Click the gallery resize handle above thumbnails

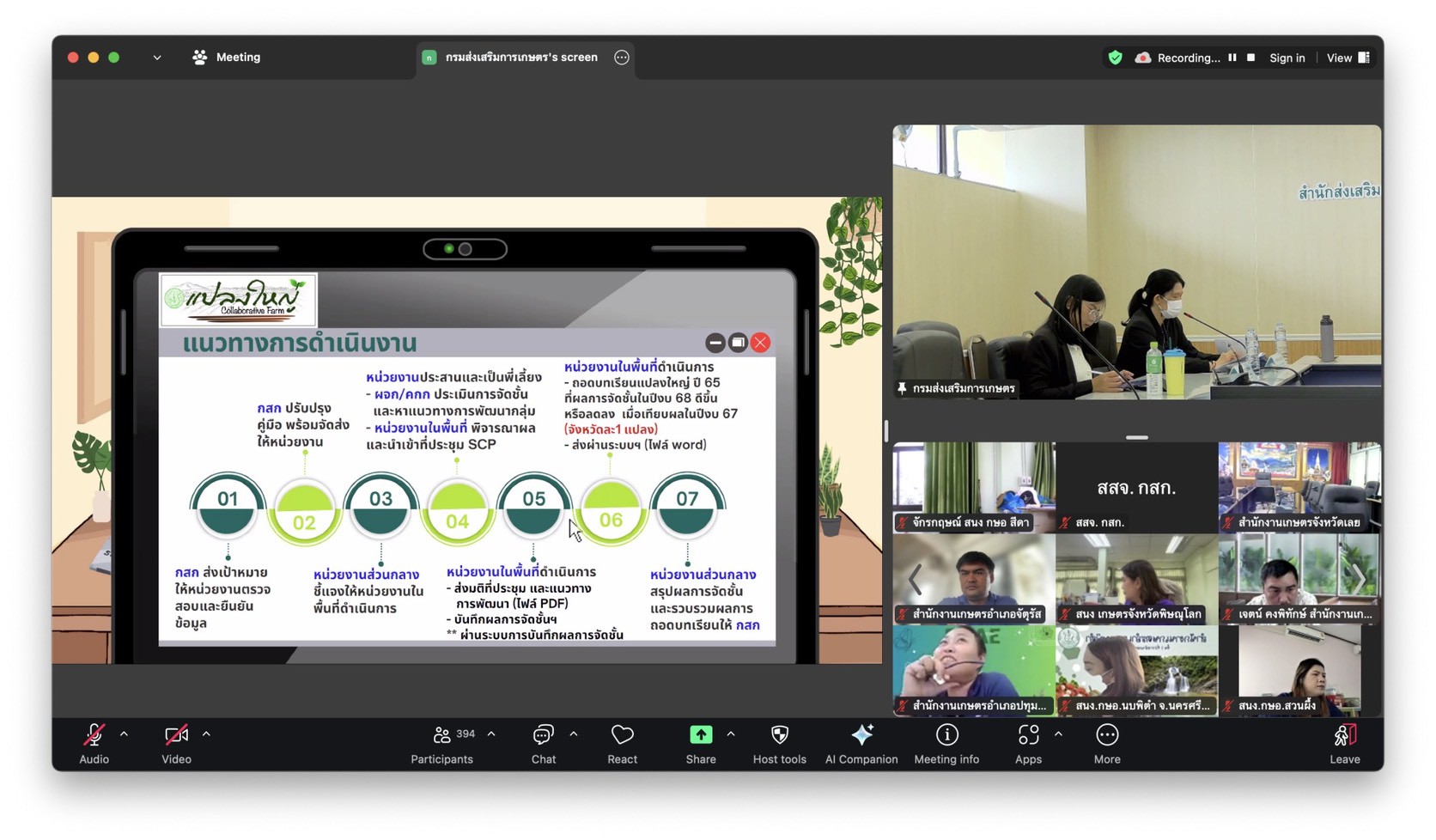coord(1136,437)
